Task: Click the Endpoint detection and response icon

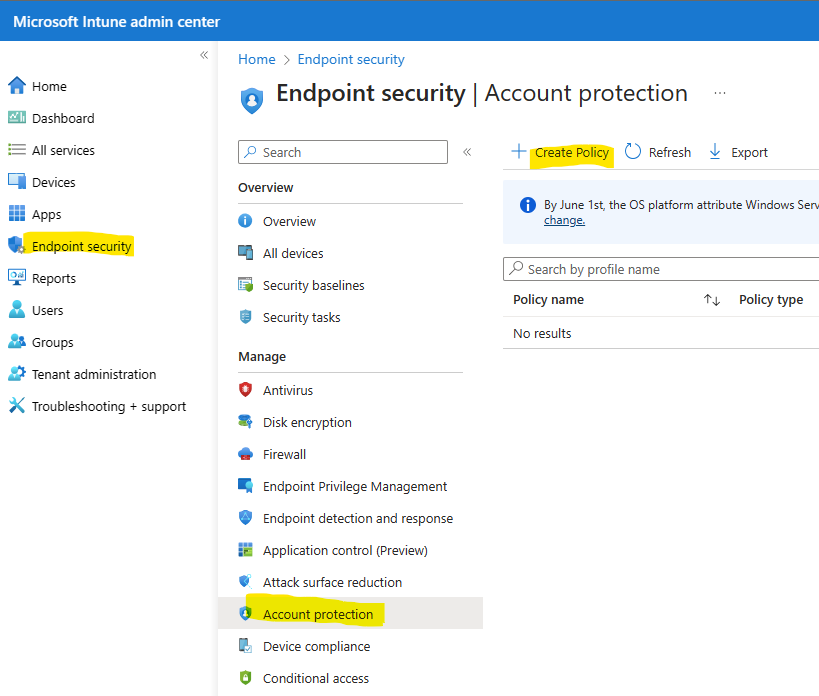Action: [x=245, y=517]
